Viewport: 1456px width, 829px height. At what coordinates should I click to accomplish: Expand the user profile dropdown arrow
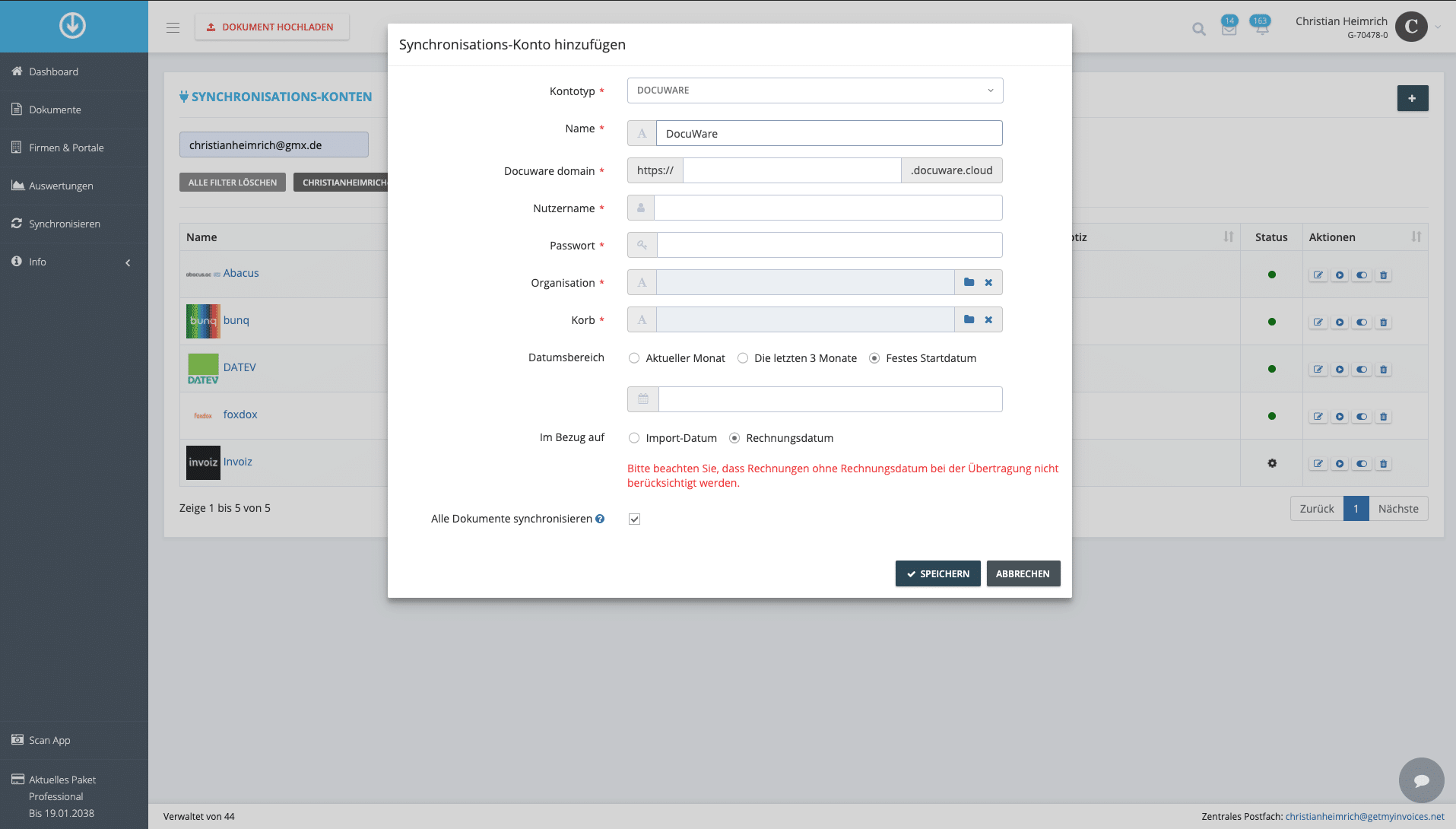(x=1438, y=27)
